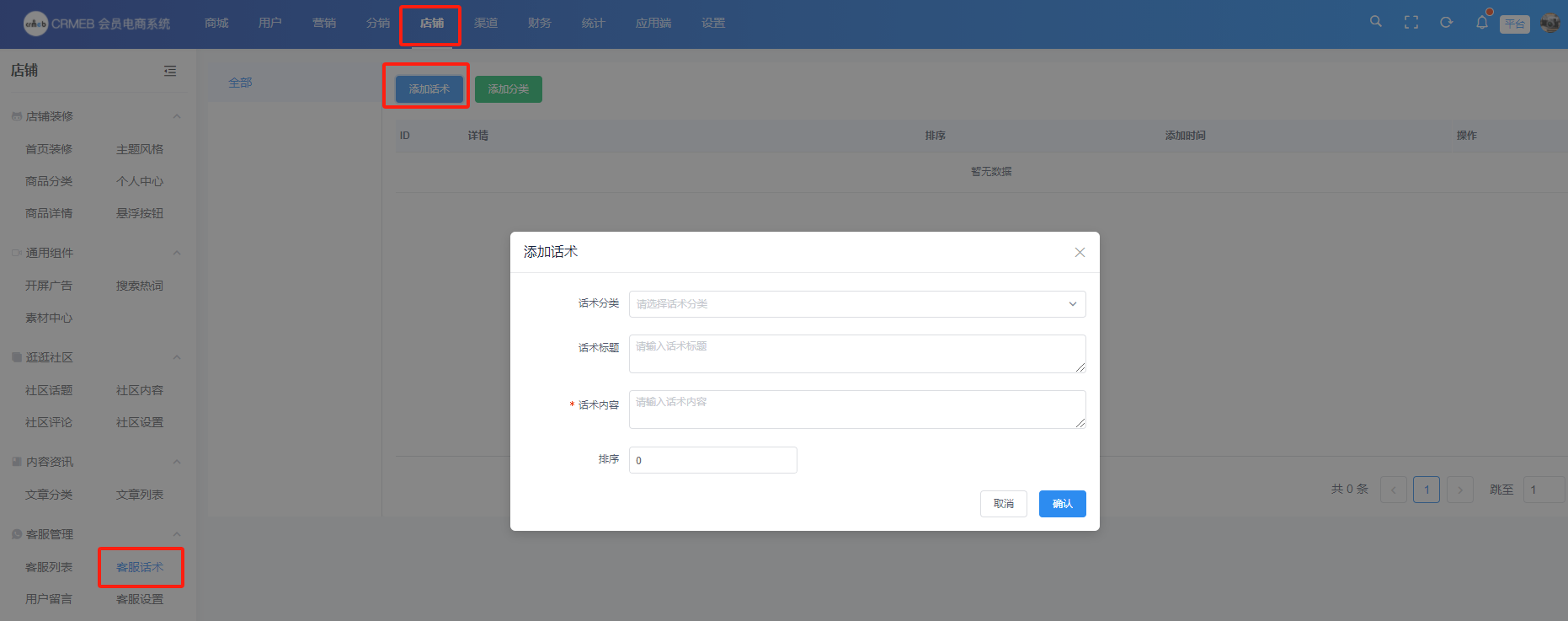This screenshot has width=1568, height=621.
Task: Open the 话术分类 dropdown selector
Action: [856, 304]
